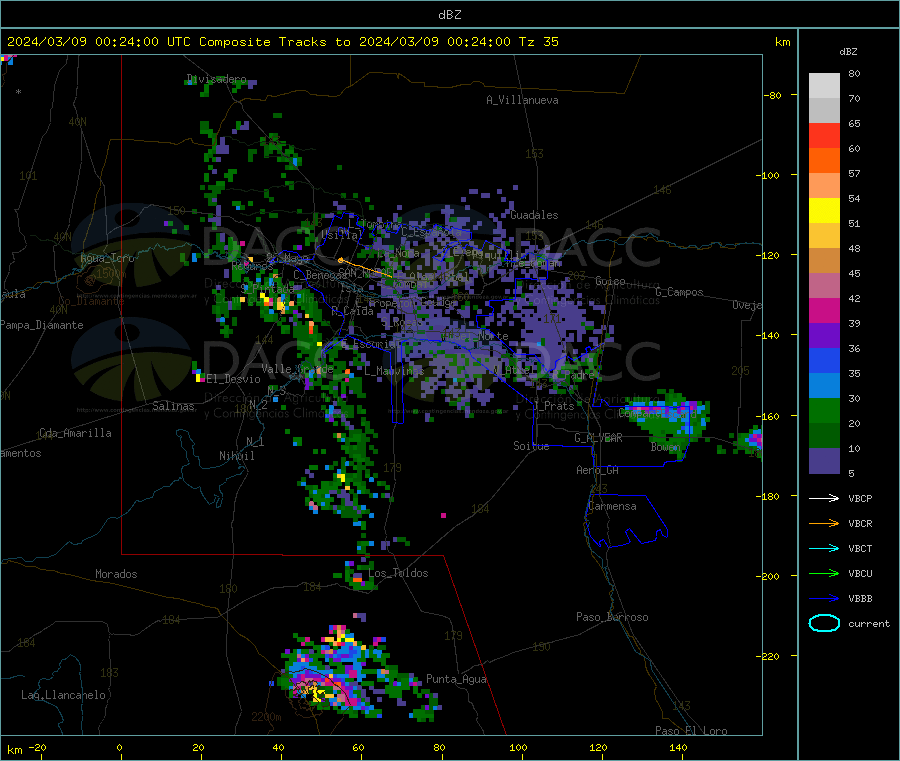Click the composite tracks timestamp header text

(x=282, y=42)
